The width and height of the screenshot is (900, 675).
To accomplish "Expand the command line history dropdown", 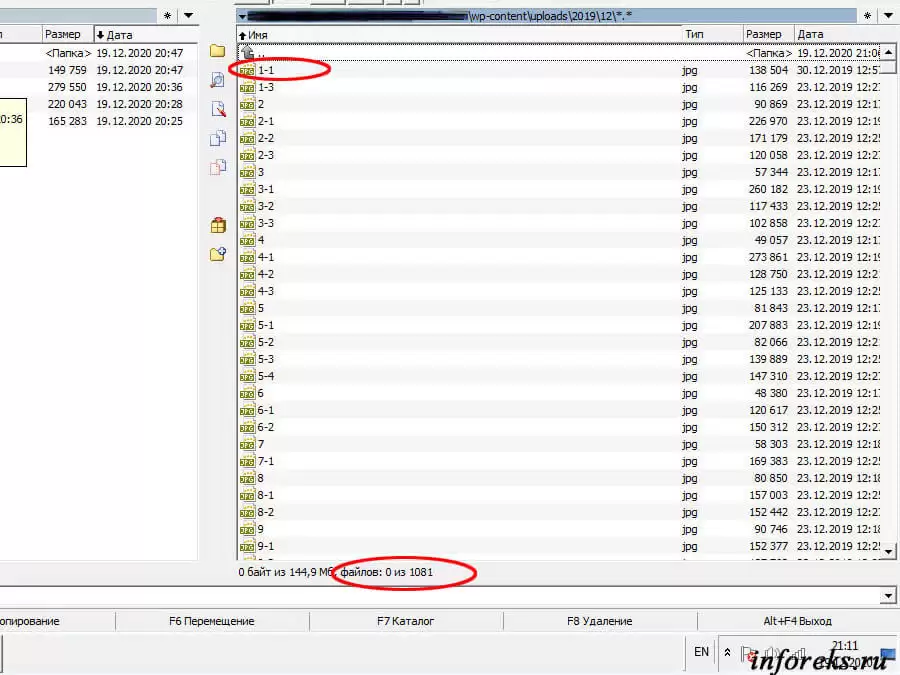I will click(888, 596).
